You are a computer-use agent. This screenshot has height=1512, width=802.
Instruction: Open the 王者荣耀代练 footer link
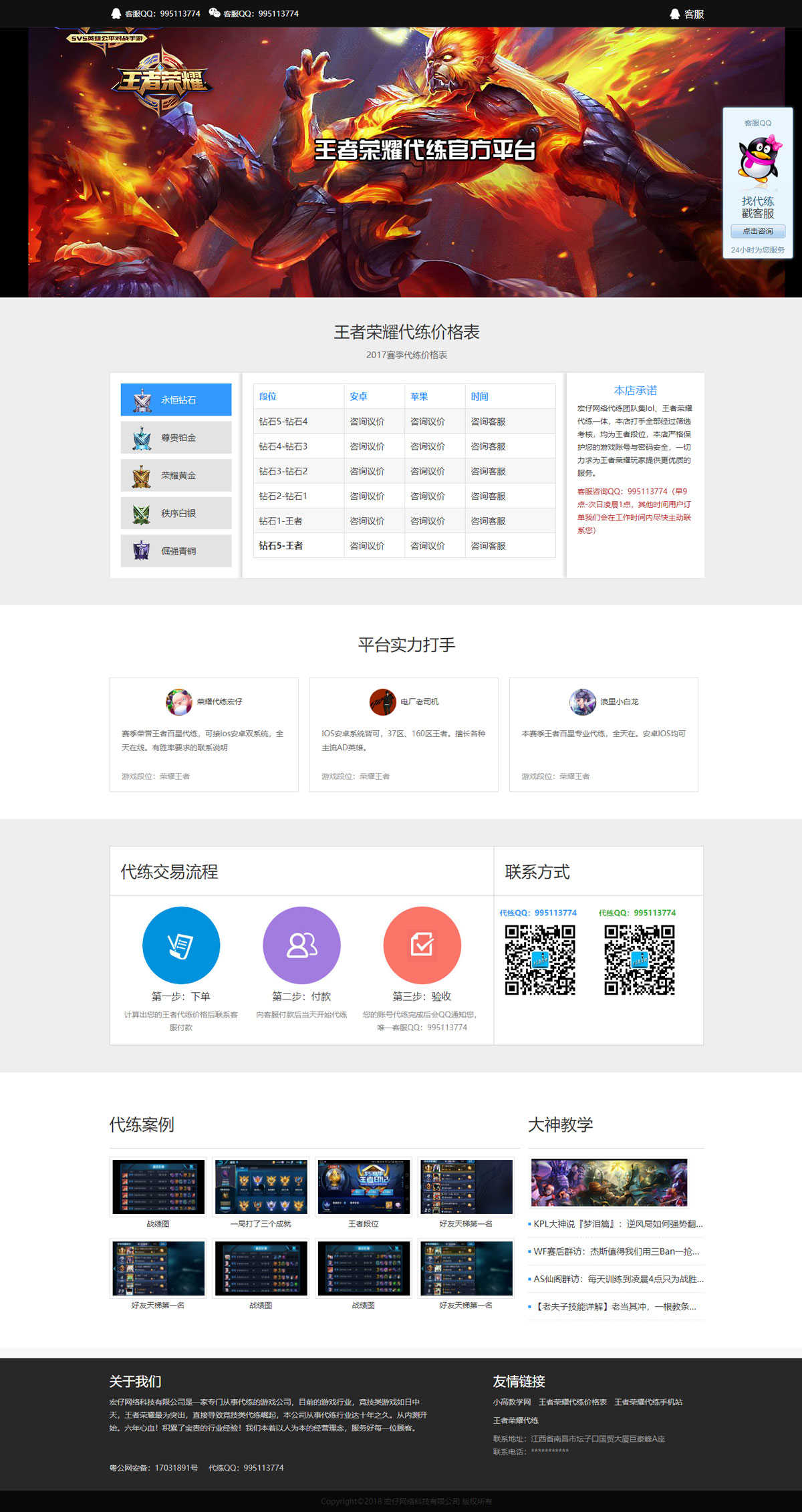tap(515, 1420)
